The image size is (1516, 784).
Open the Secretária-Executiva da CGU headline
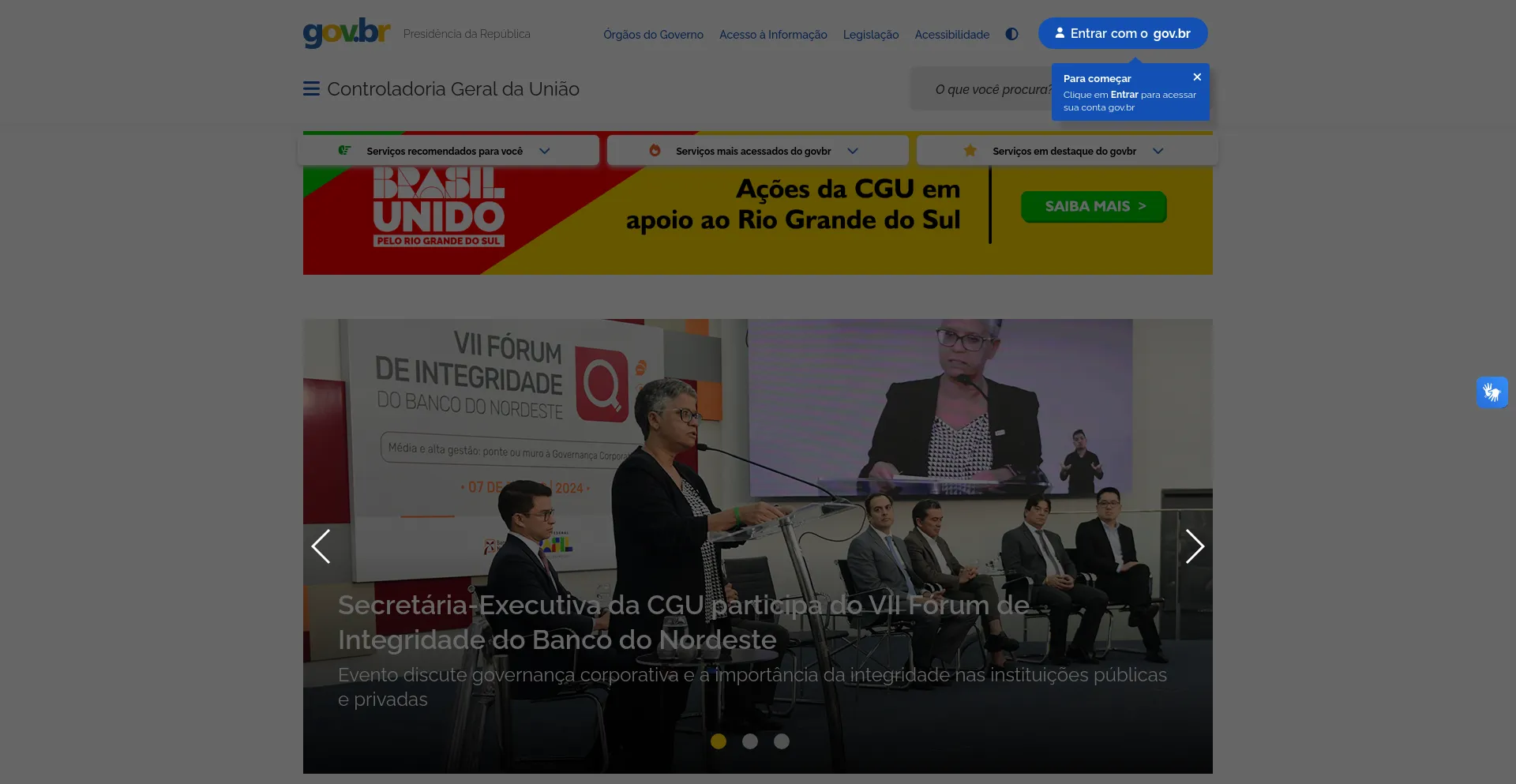pyautogui.click(x=684, y=622)
